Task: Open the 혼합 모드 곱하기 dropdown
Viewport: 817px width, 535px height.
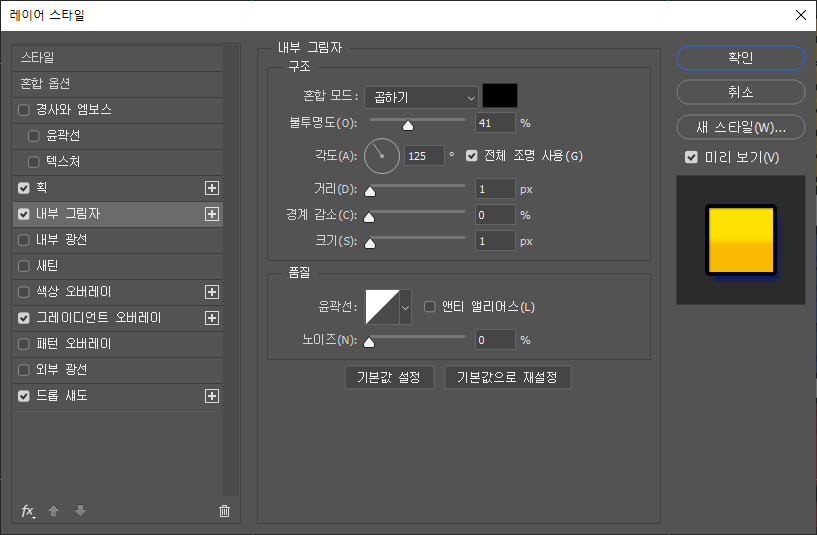Action: tap(421, 97)
